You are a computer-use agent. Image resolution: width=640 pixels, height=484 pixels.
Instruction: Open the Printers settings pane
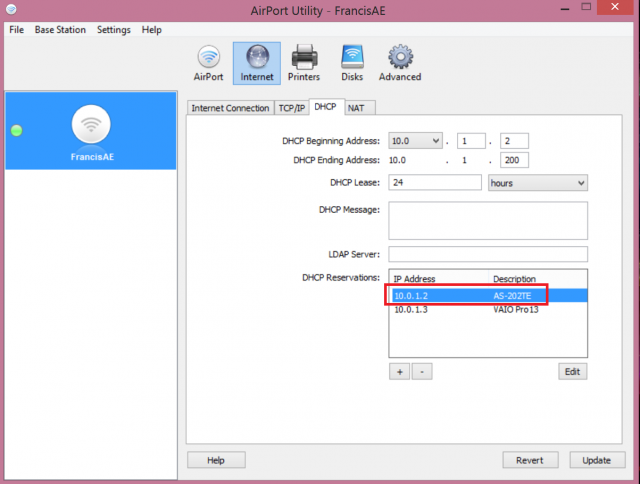click(x=304, y=64)
